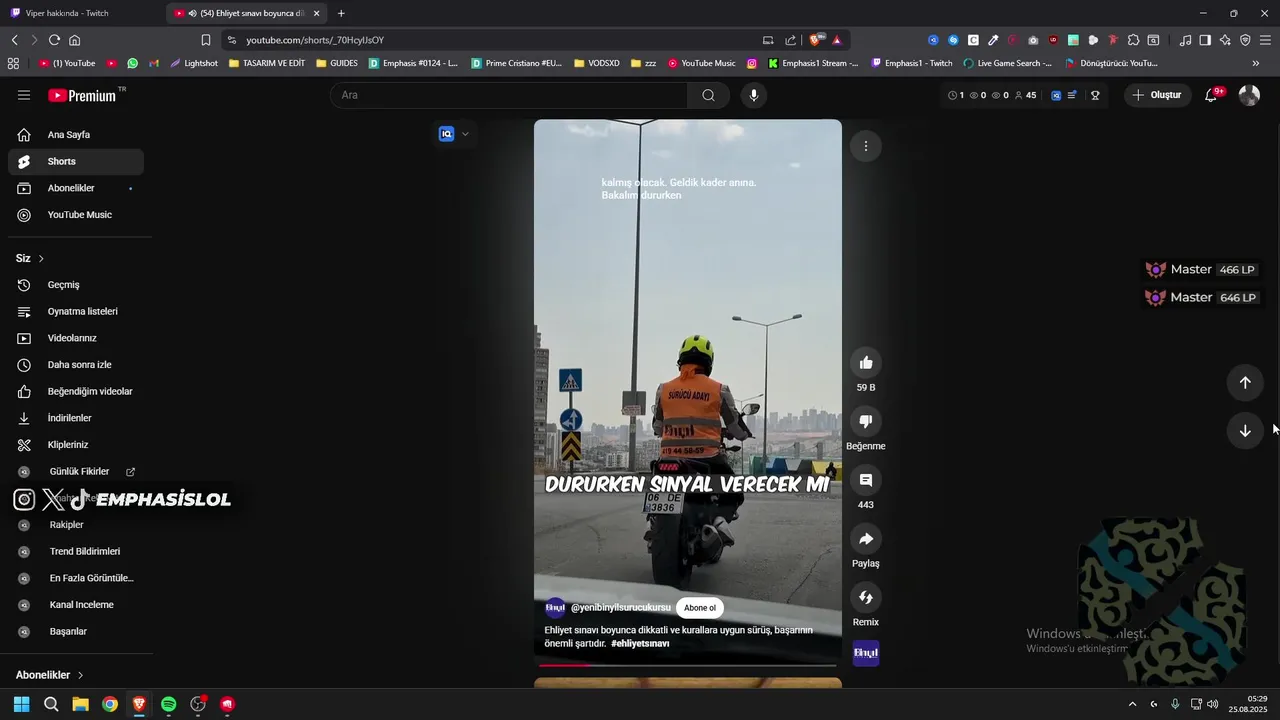Select Shorts in the sidebar

[x=76, y=161]
